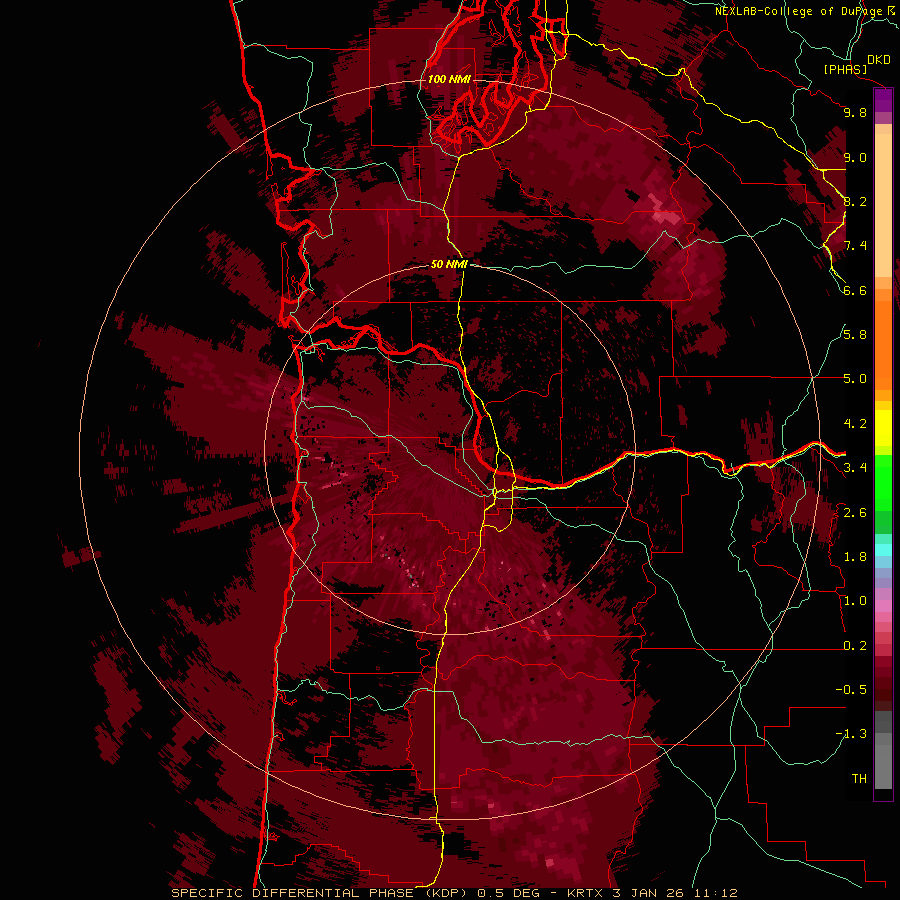900x900 pixels.
Task: Pick the pale peach segment of color bar
Action: pos(883,207)
